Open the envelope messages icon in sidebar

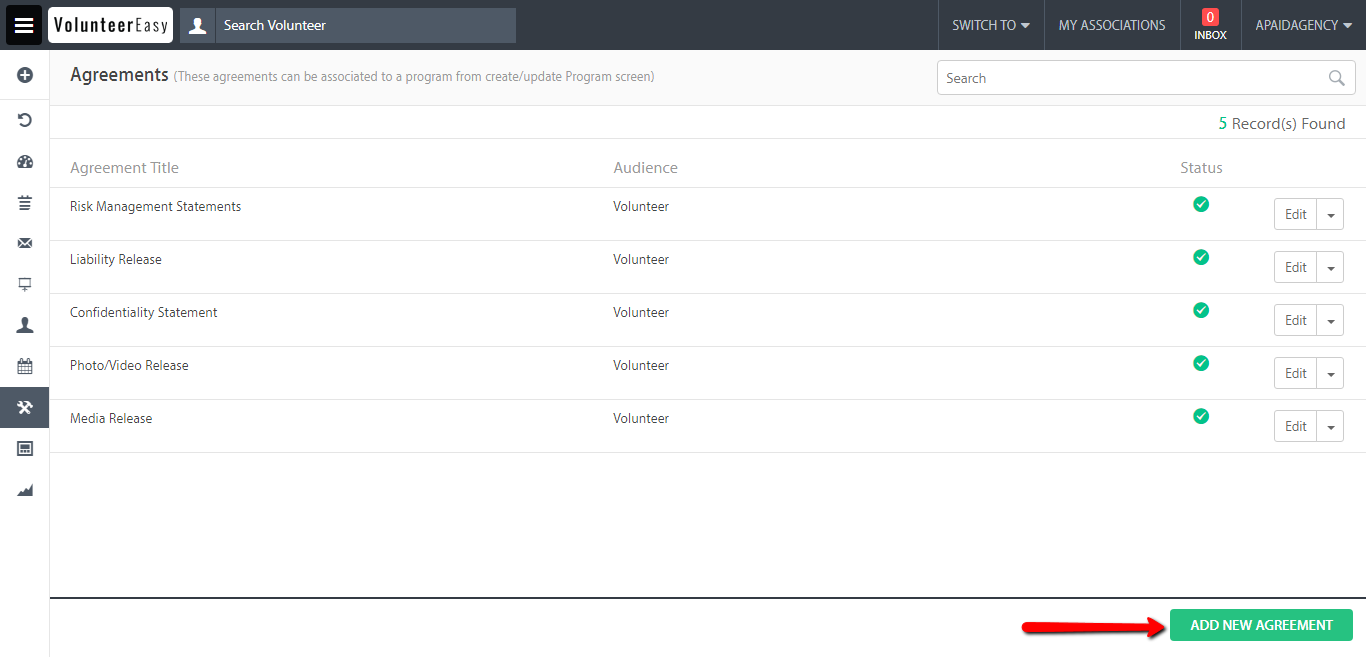pyautogui.click(x=25, y=243)
